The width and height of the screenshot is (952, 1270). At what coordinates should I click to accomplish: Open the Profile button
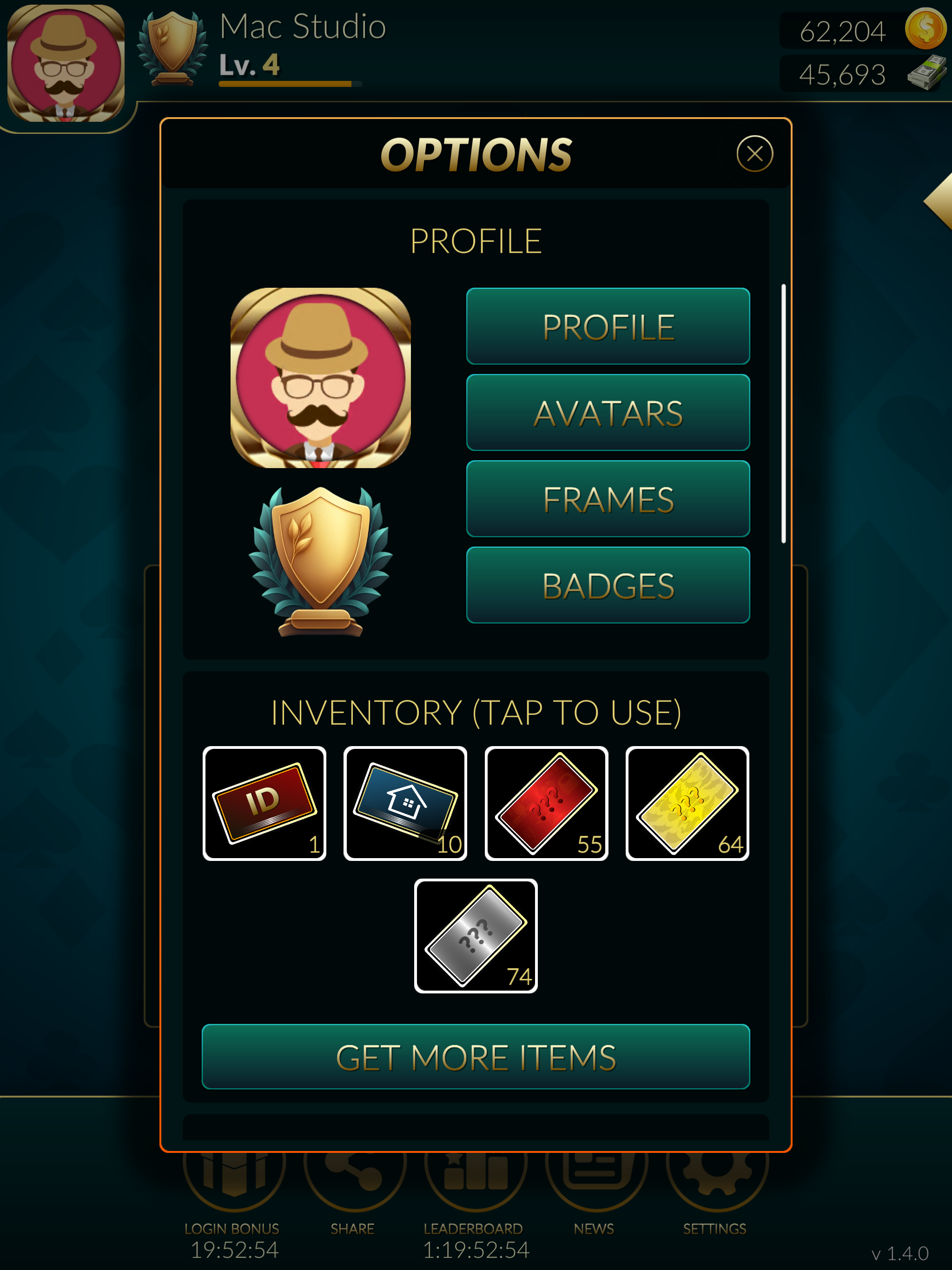[608, 326]
